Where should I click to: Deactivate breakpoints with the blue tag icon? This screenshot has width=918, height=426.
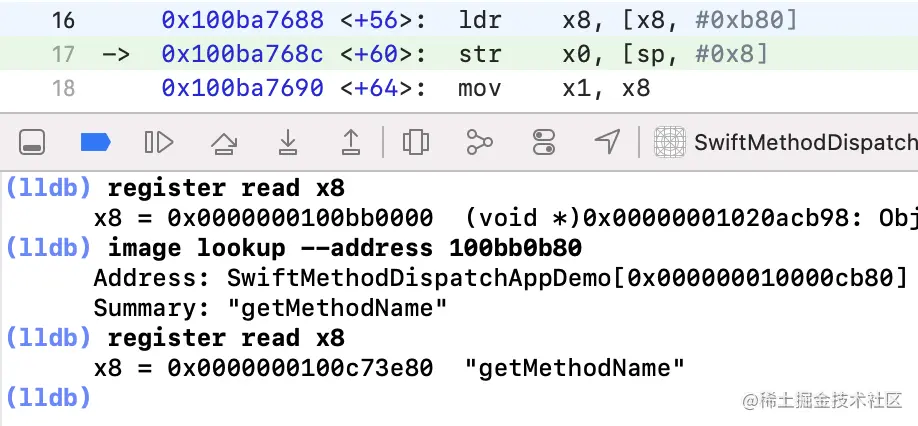click(x=95, y=142)
